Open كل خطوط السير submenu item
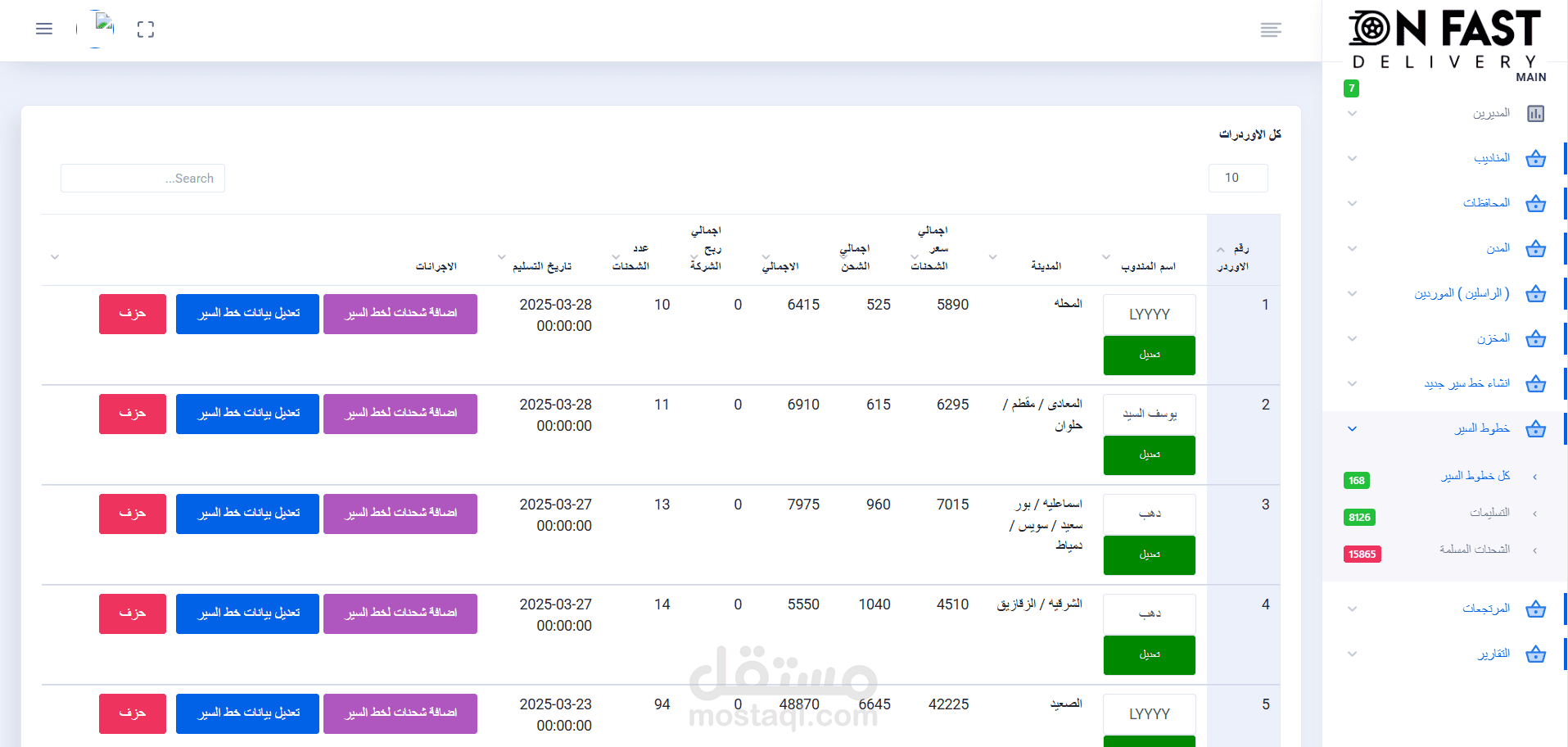Screen dimensions: 1568x747 click(1475, 476)
